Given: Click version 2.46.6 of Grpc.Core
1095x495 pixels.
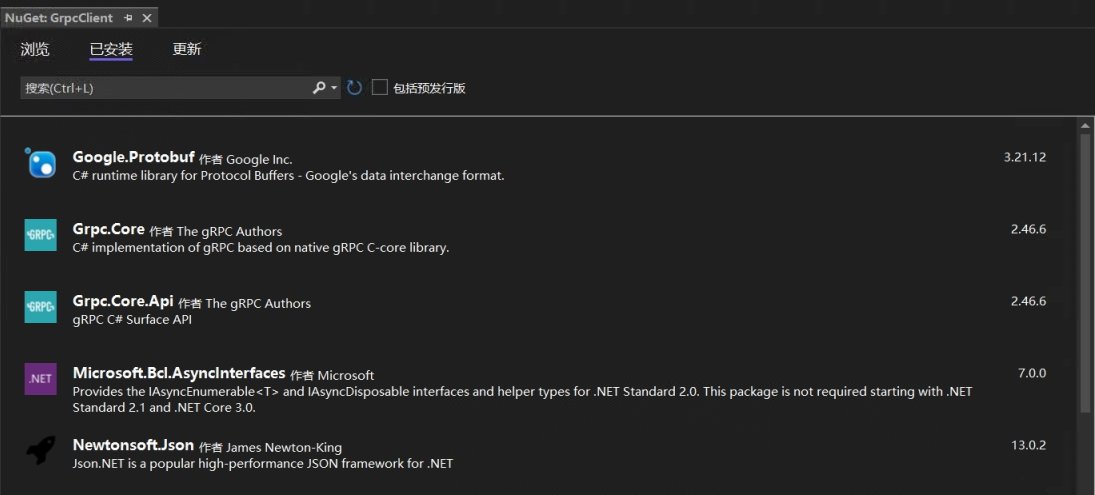Looking at the screenshot, I should (1028, 229).
